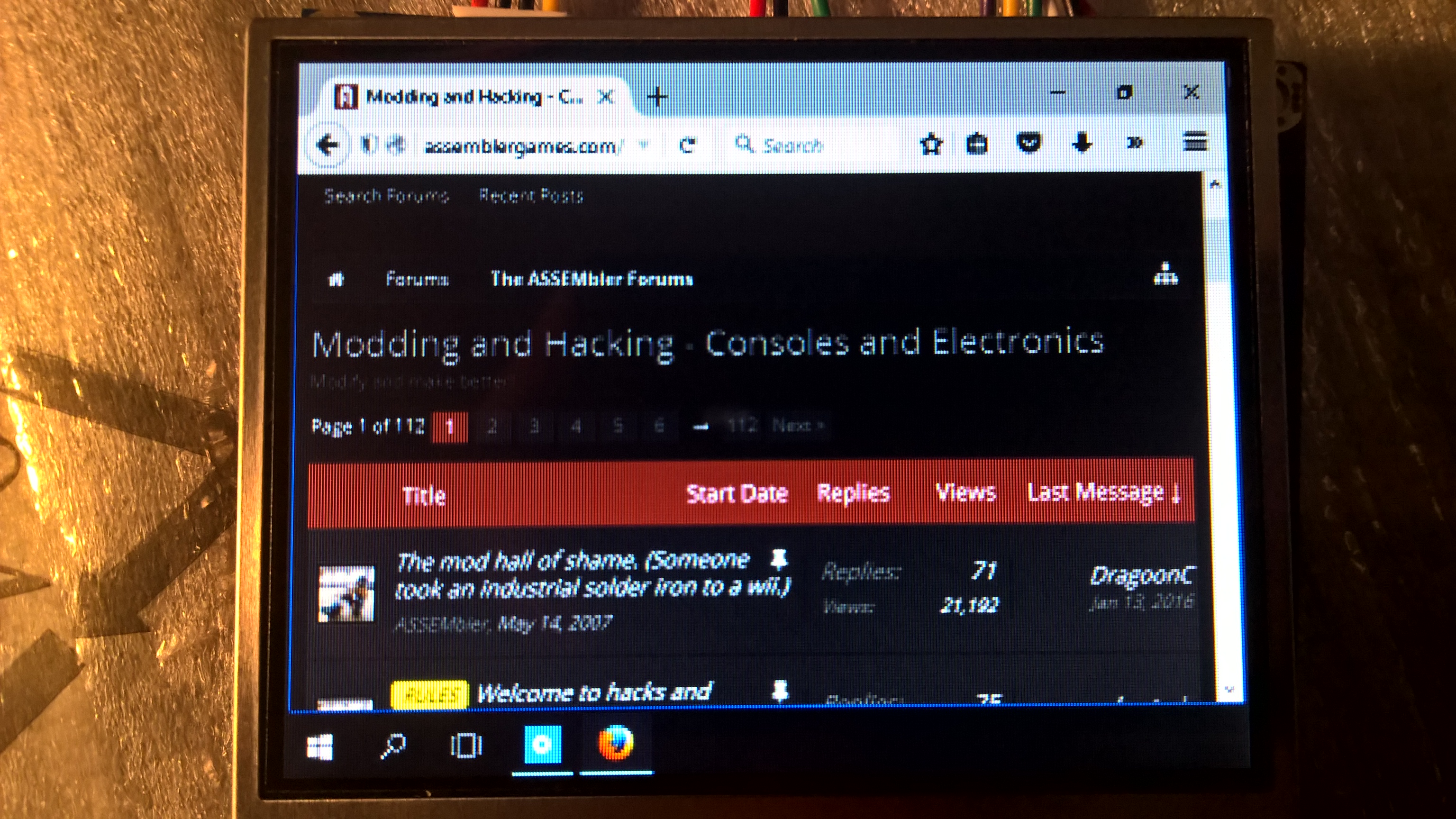
Task: Open Search Forums link
Action: [386, 196]
